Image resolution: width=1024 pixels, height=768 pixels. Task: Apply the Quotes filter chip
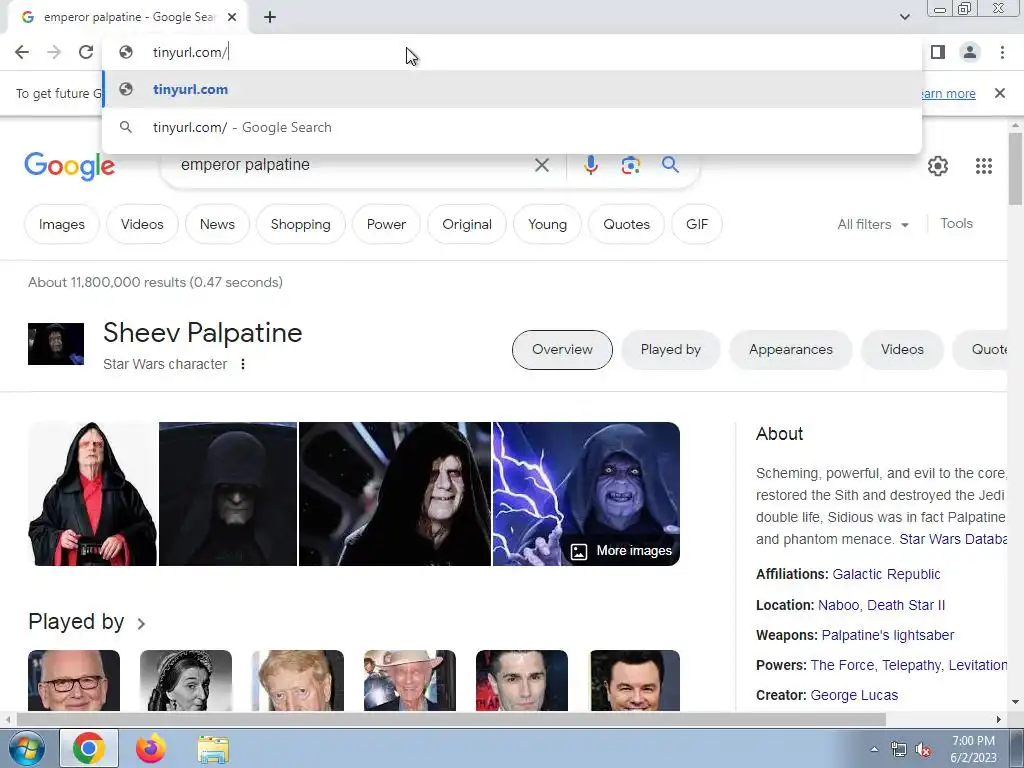click(x=626, y=224)
